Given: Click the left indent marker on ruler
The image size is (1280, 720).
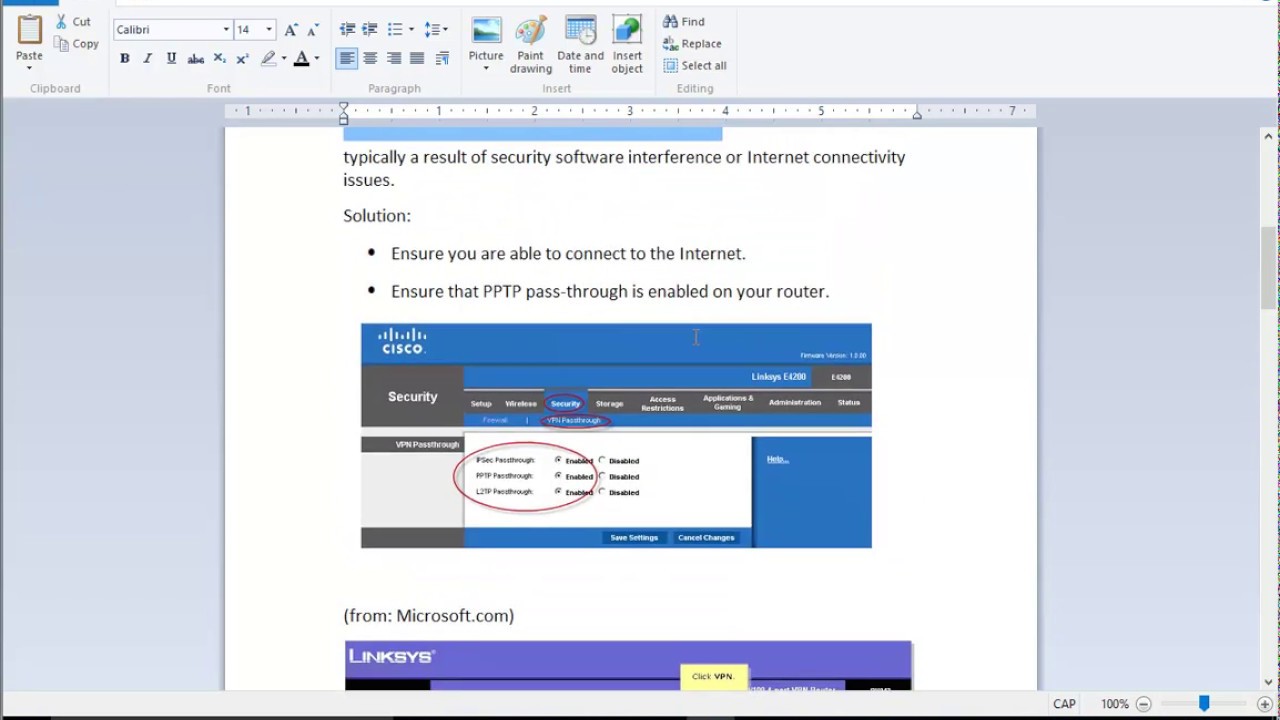Looking at the screenshot, I should tap(343, 114).
